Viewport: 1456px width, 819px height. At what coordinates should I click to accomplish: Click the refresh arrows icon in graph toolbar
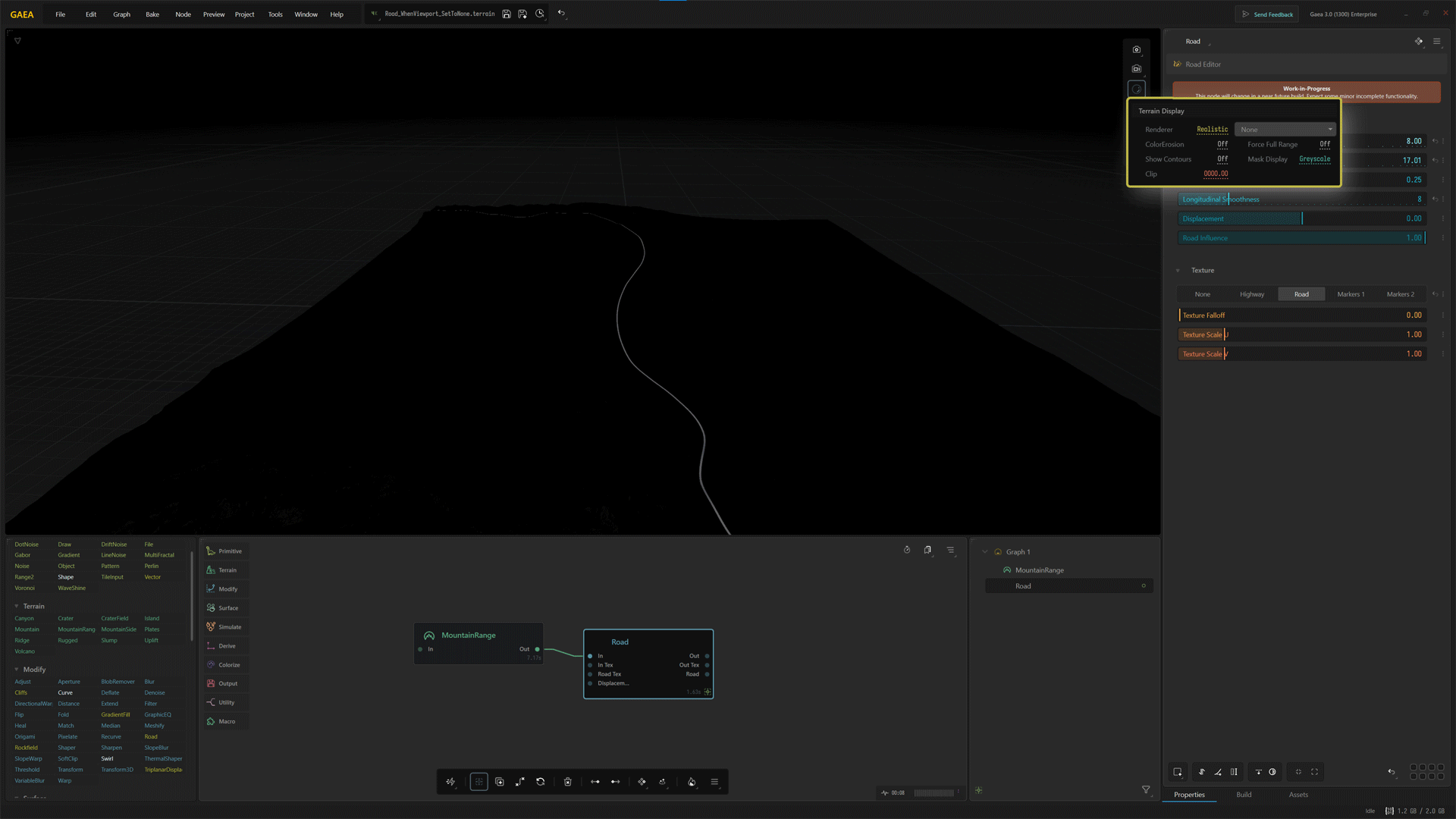coord(541,782)
